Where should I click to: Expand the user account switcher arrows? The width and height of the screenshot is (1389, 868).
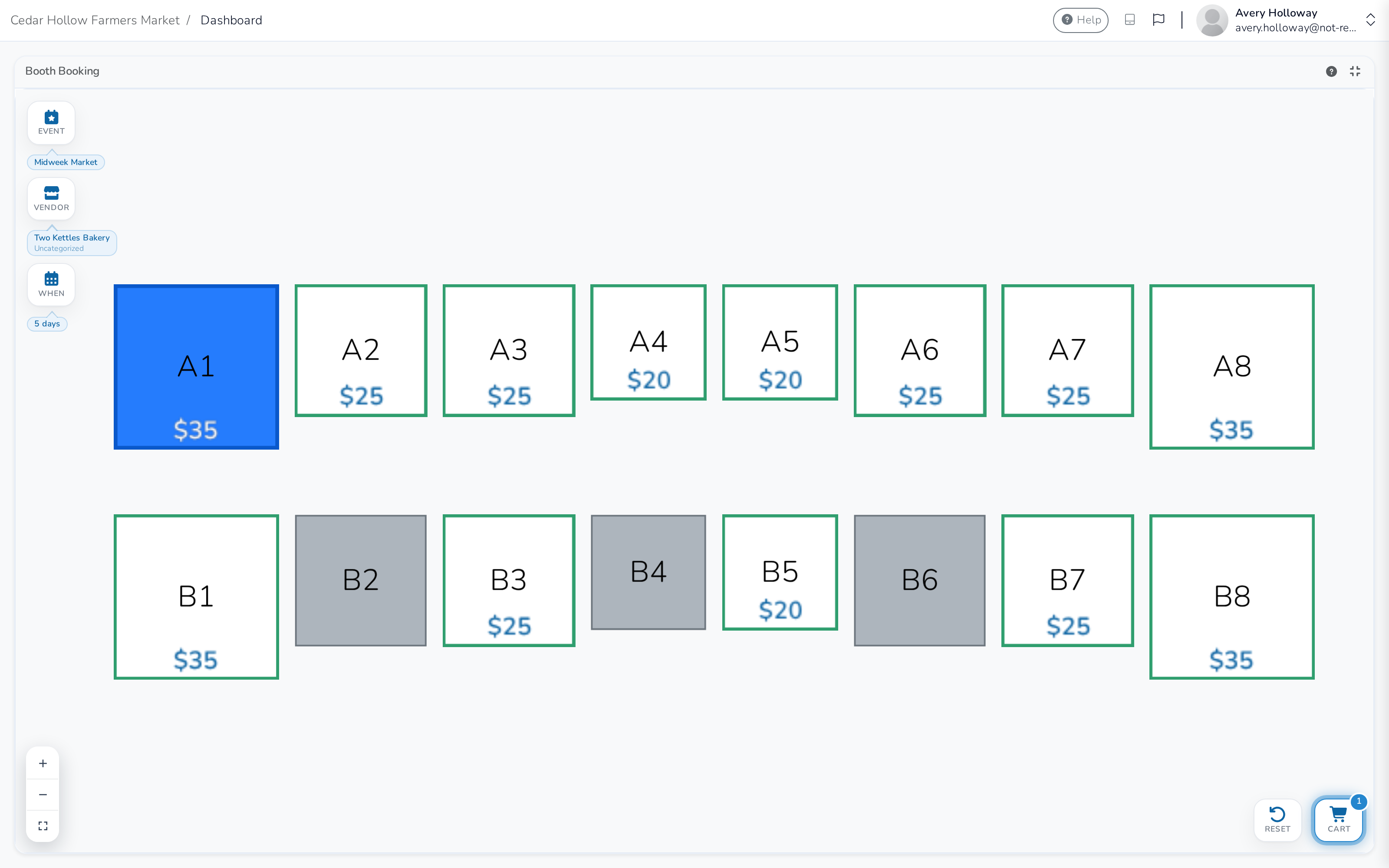(x=1370, y=20)
